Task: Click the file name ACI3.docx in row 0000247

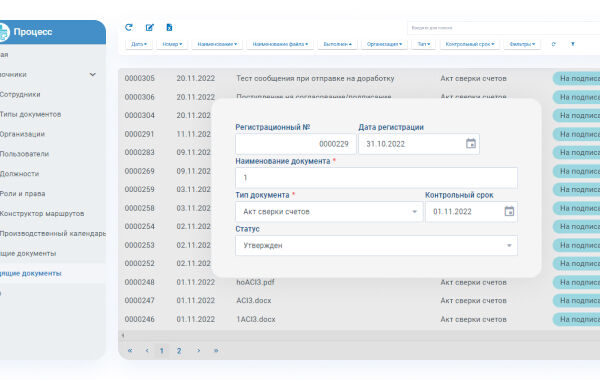Action: (254, 301)
